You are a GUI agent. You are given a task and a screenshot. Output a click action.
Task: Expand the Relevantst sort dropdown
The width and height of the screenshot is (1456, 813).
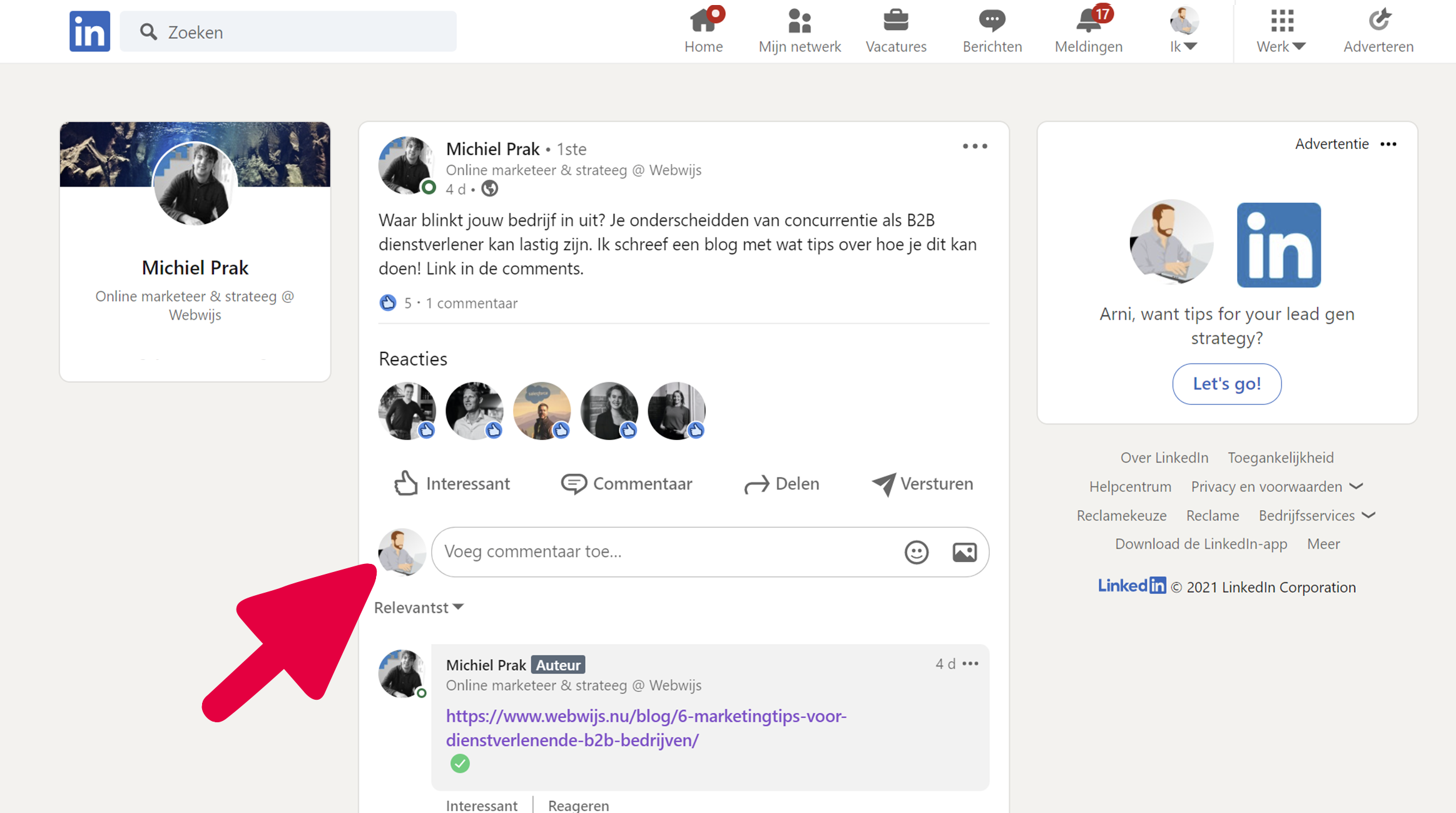point(419,608)
